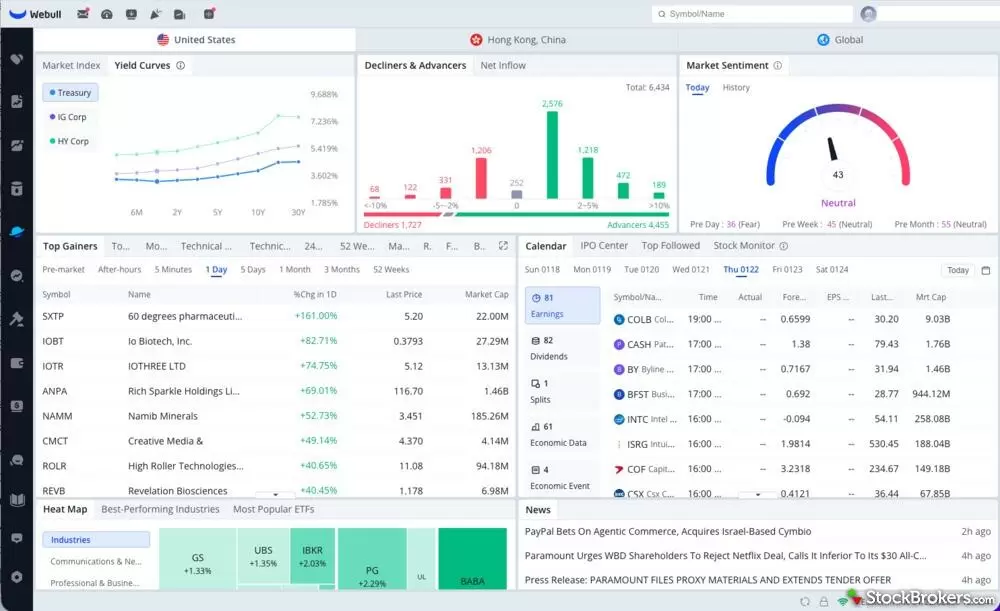This screenshot has height=611, width=1000.
Task: Click the alerts flag icon in the top toolbar
Action: coord(154,13)
